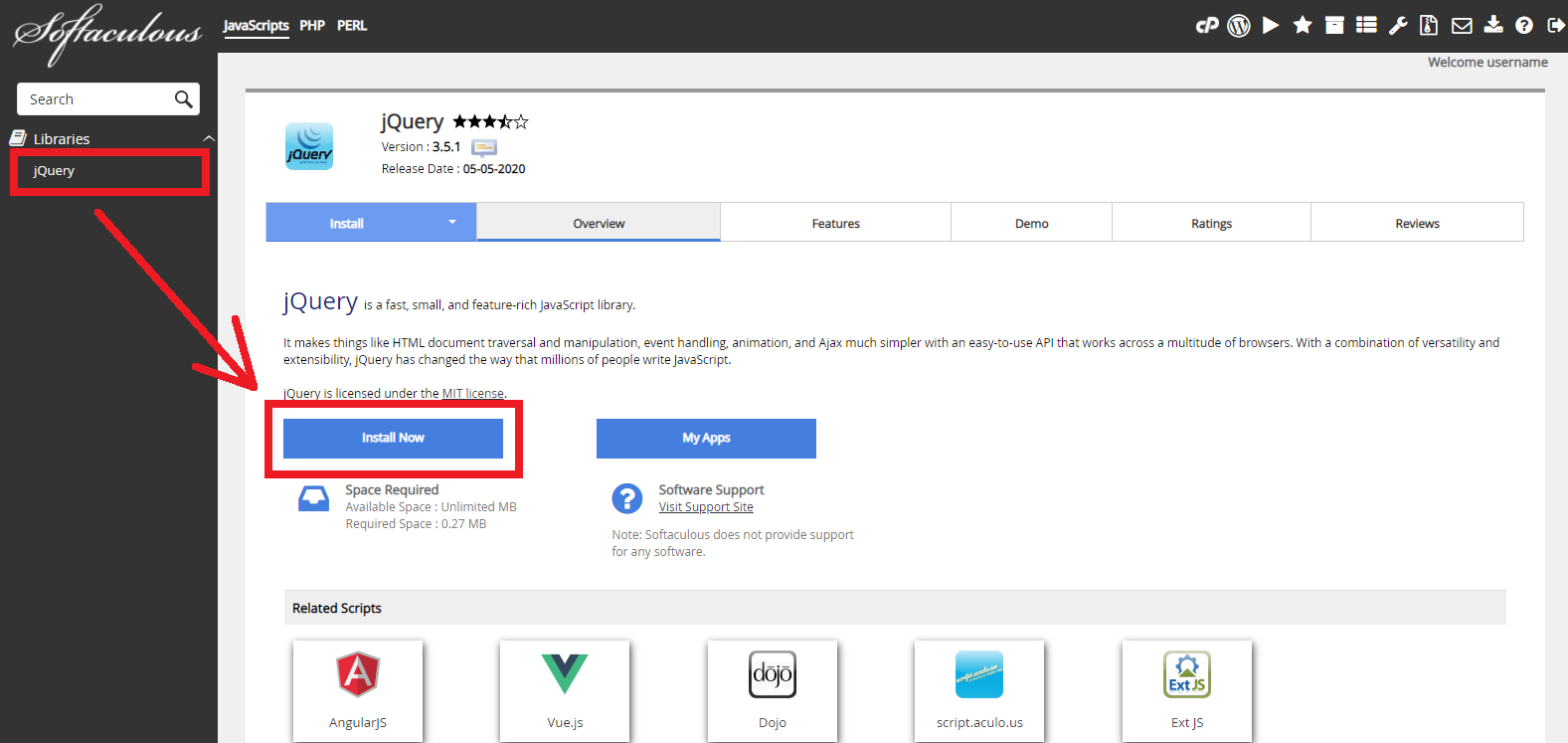Viewport: 1568px width, 743px height.
Task: Open task list icon in top bar
Action: point(1366,26)
